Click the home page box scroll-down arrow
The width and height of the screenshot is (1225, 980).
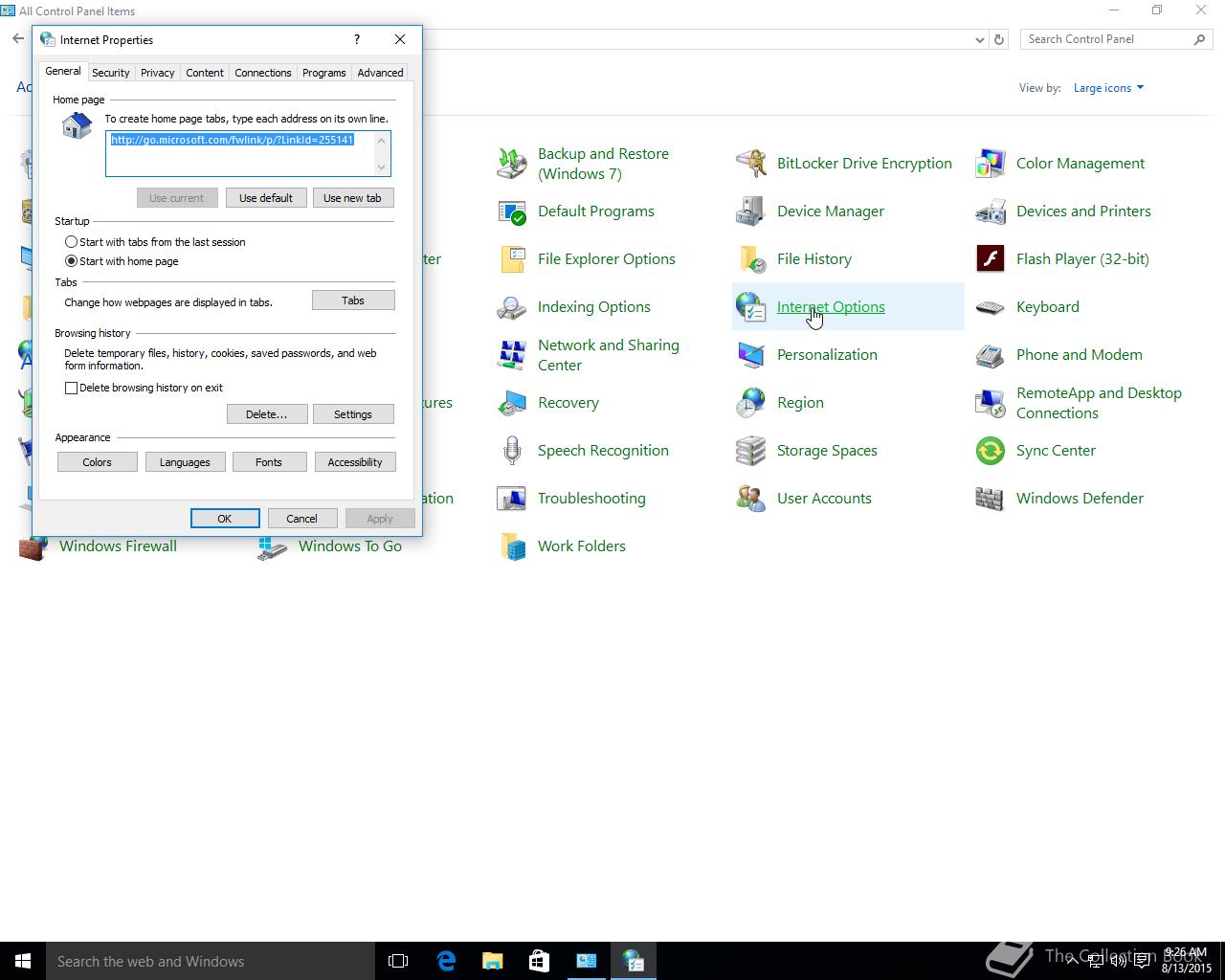click(382, 167)
